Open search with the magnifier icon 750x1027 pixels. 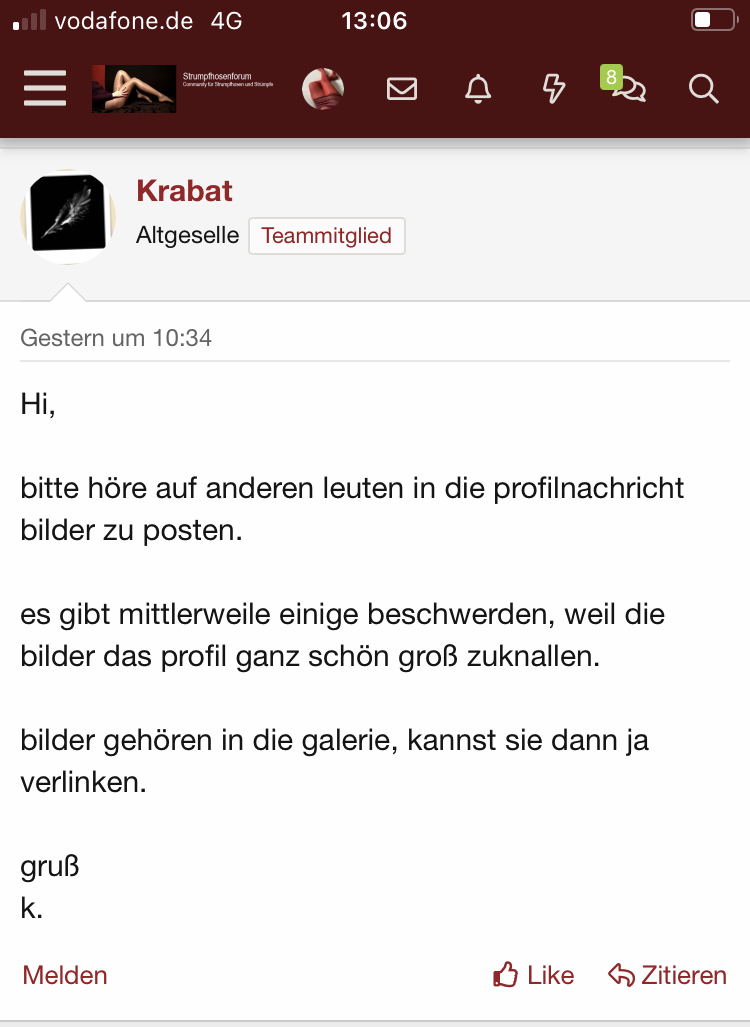pos(703,88)
